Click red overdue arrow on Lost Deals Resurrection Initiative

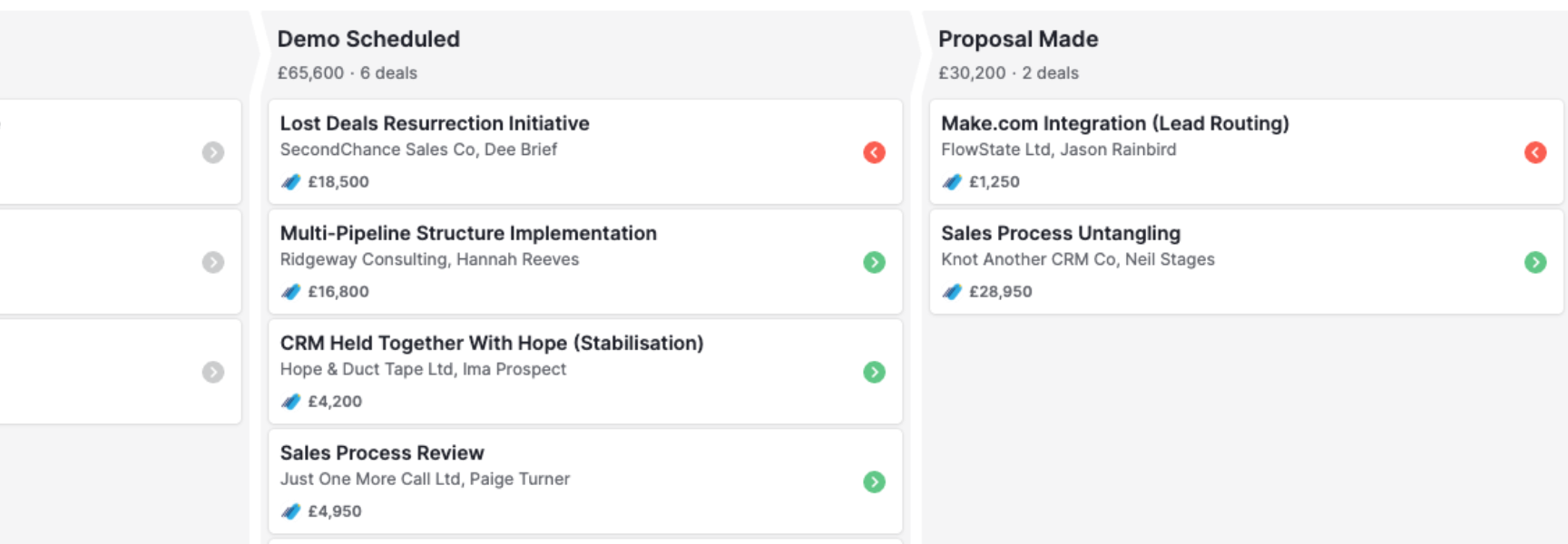tap(874, 152)
